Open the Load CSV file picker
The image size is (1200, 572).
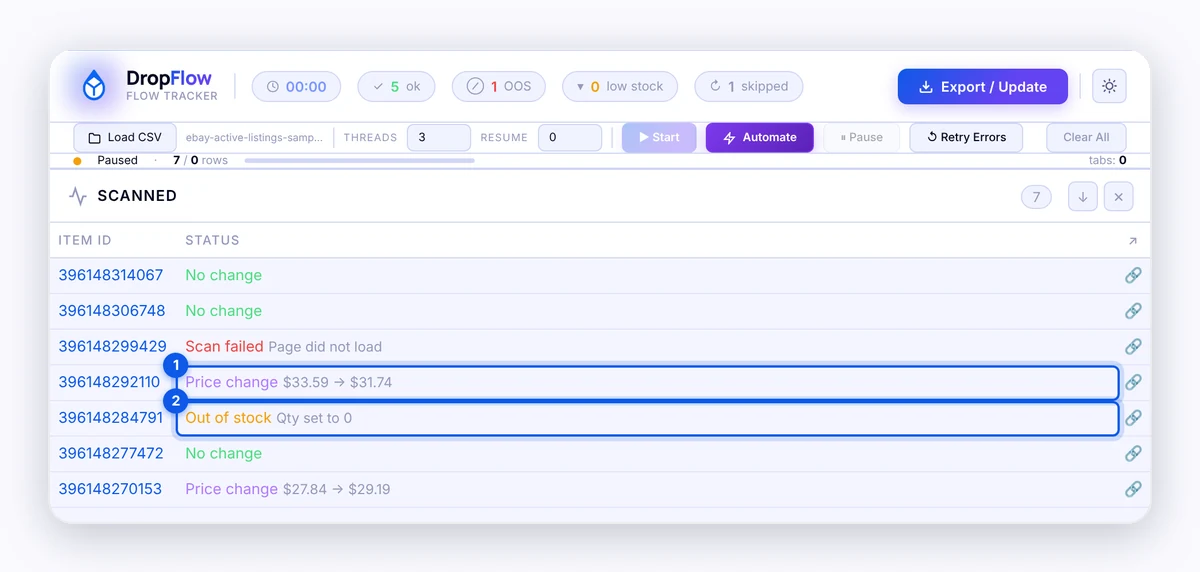[125, 137]
